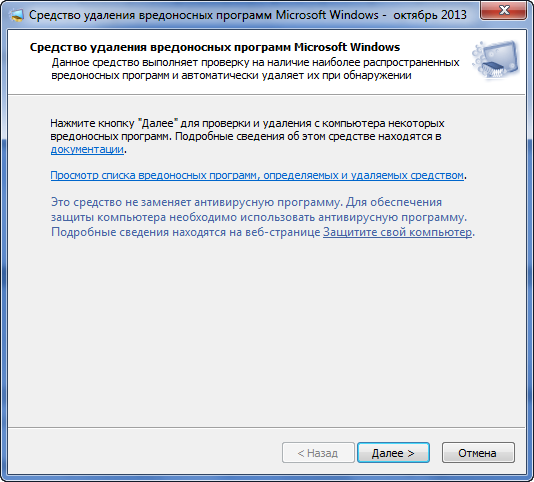Click the text Данное средство выполняет проверку
Image resolution: width=534 pixels, height=482 pixels.
pos(255,69)
